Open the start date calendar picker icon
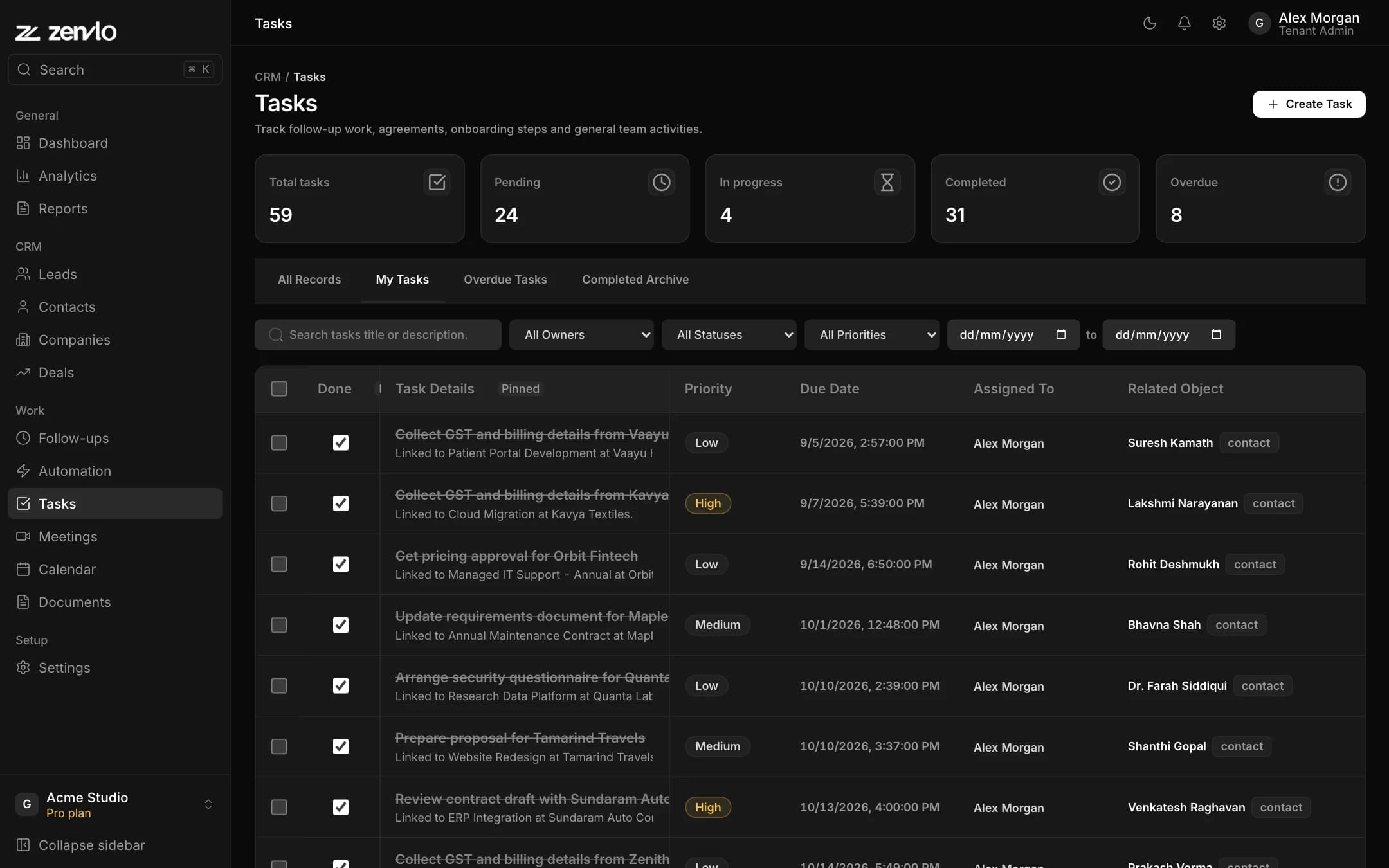 1061,334
